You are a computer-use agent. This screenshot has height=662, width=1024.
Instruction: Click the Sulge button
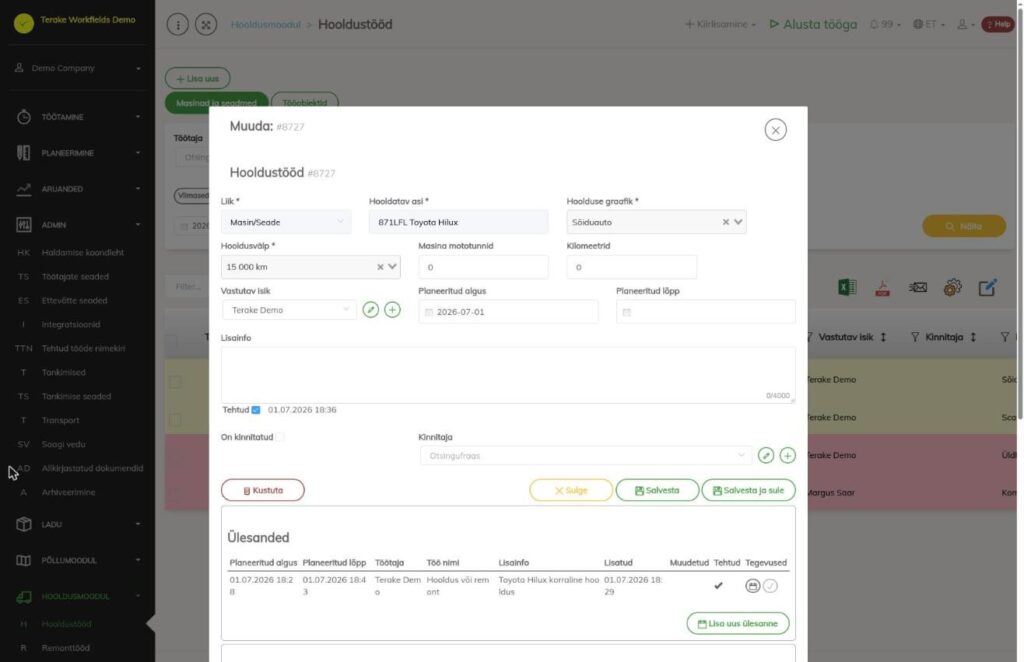coord(571,490)
